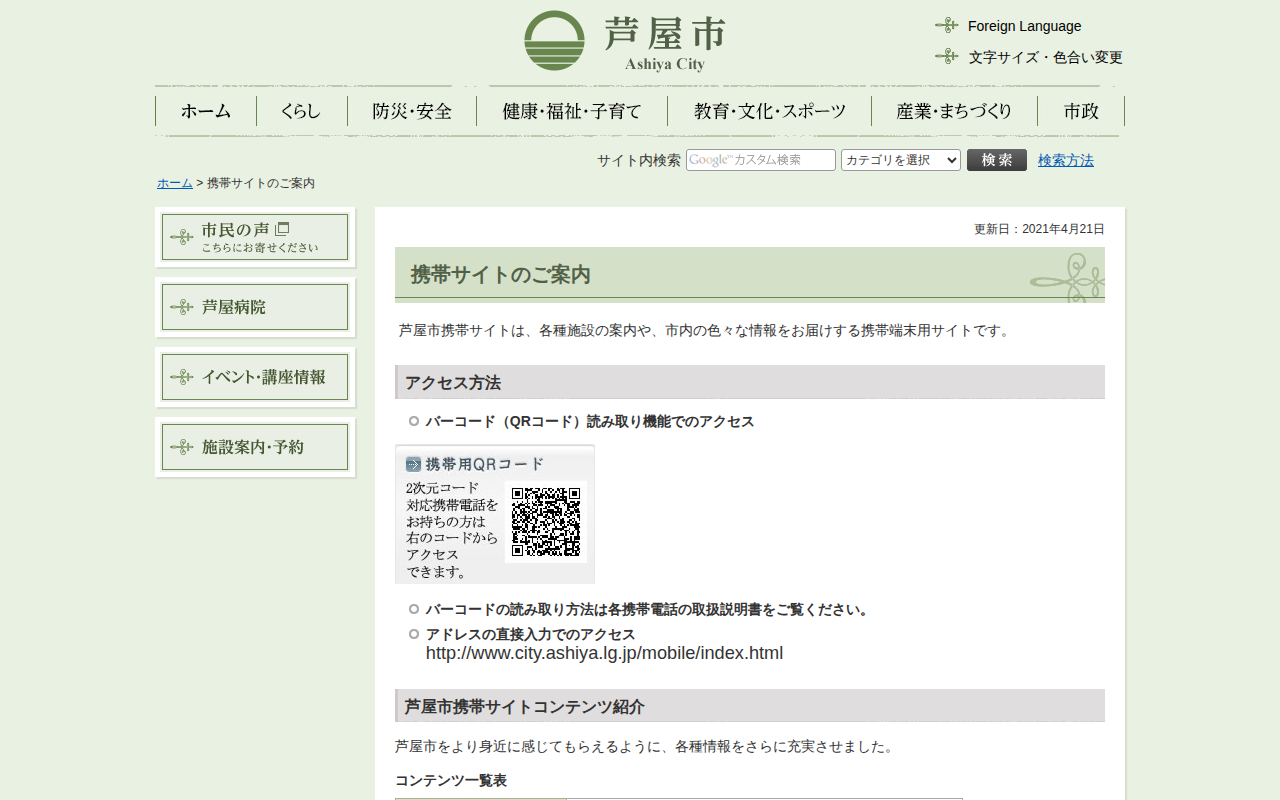Screen dimensions: 1280x800
Task: Open the 検索方法 link
Action: [x=1065, y=160]
